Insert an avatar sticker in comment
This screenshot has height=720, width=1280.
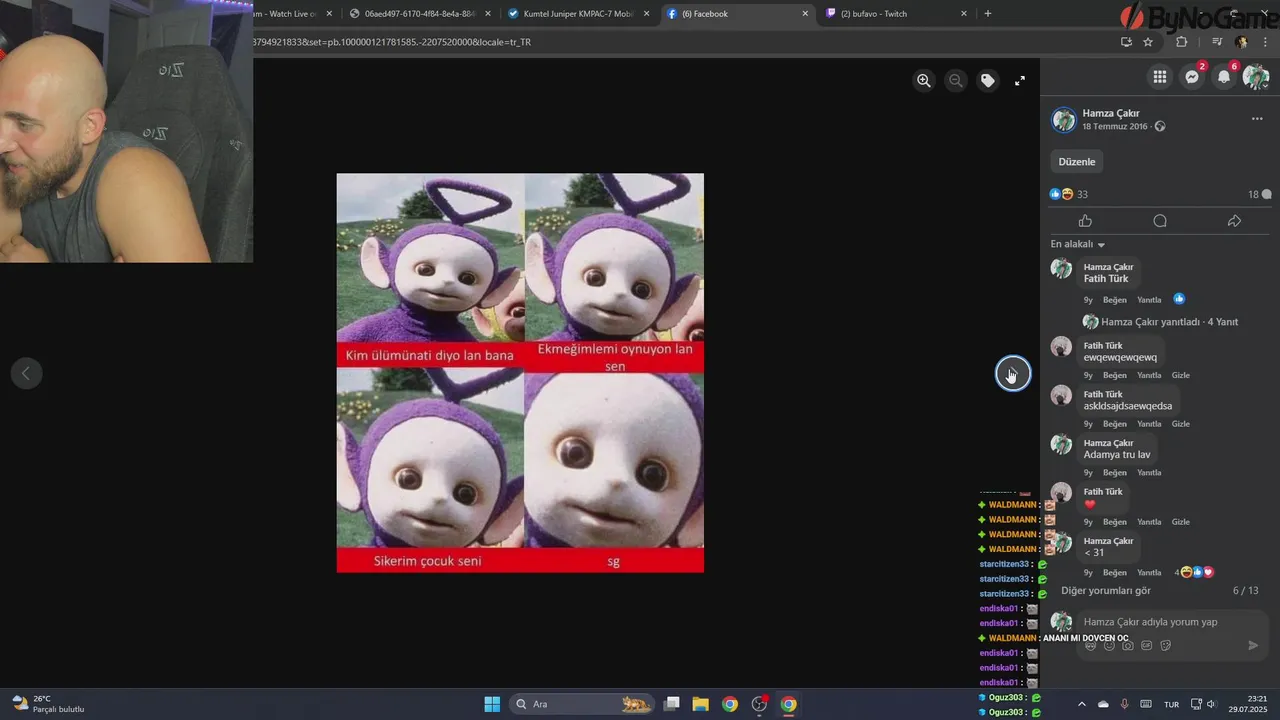tap(1090, 646)
